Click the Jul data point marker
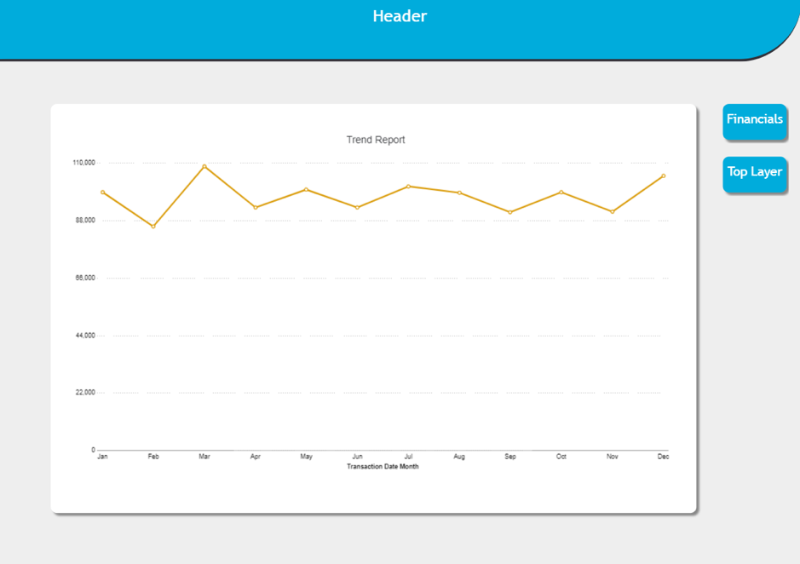 (408, 186)
